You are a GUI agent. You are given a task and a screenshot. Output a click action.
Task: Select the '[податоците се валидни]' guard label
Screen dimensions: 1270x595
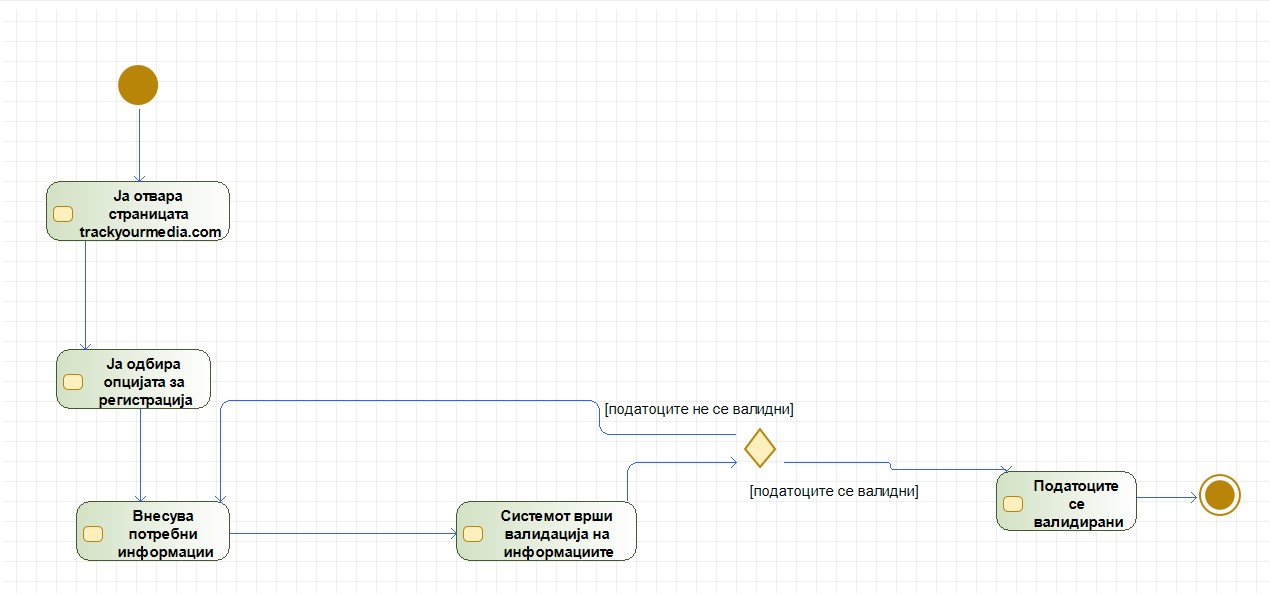pos(833,491)
